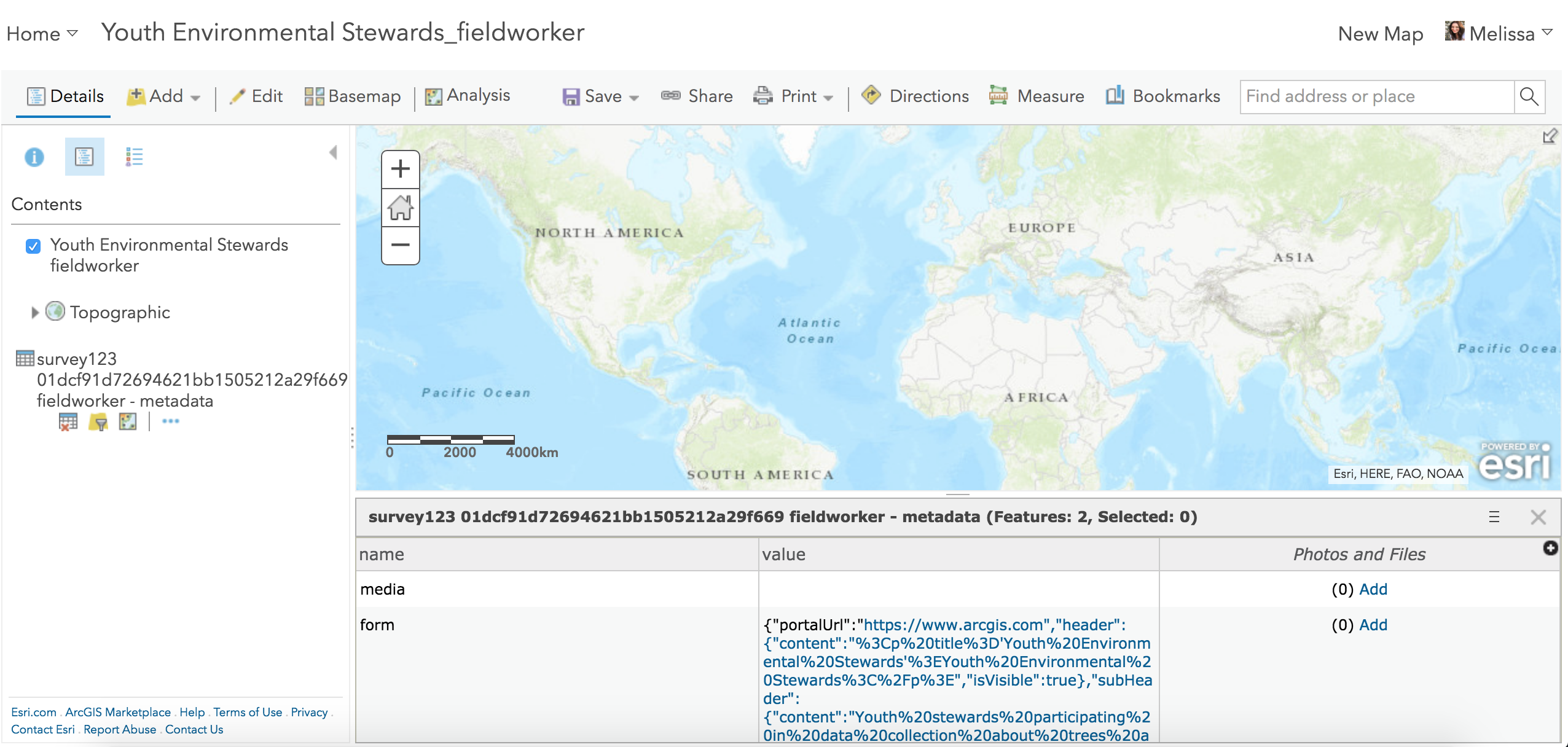Open the Melissa account dropdown
The width and height of the screenshot is (1568, 747).
[1511, 34]
